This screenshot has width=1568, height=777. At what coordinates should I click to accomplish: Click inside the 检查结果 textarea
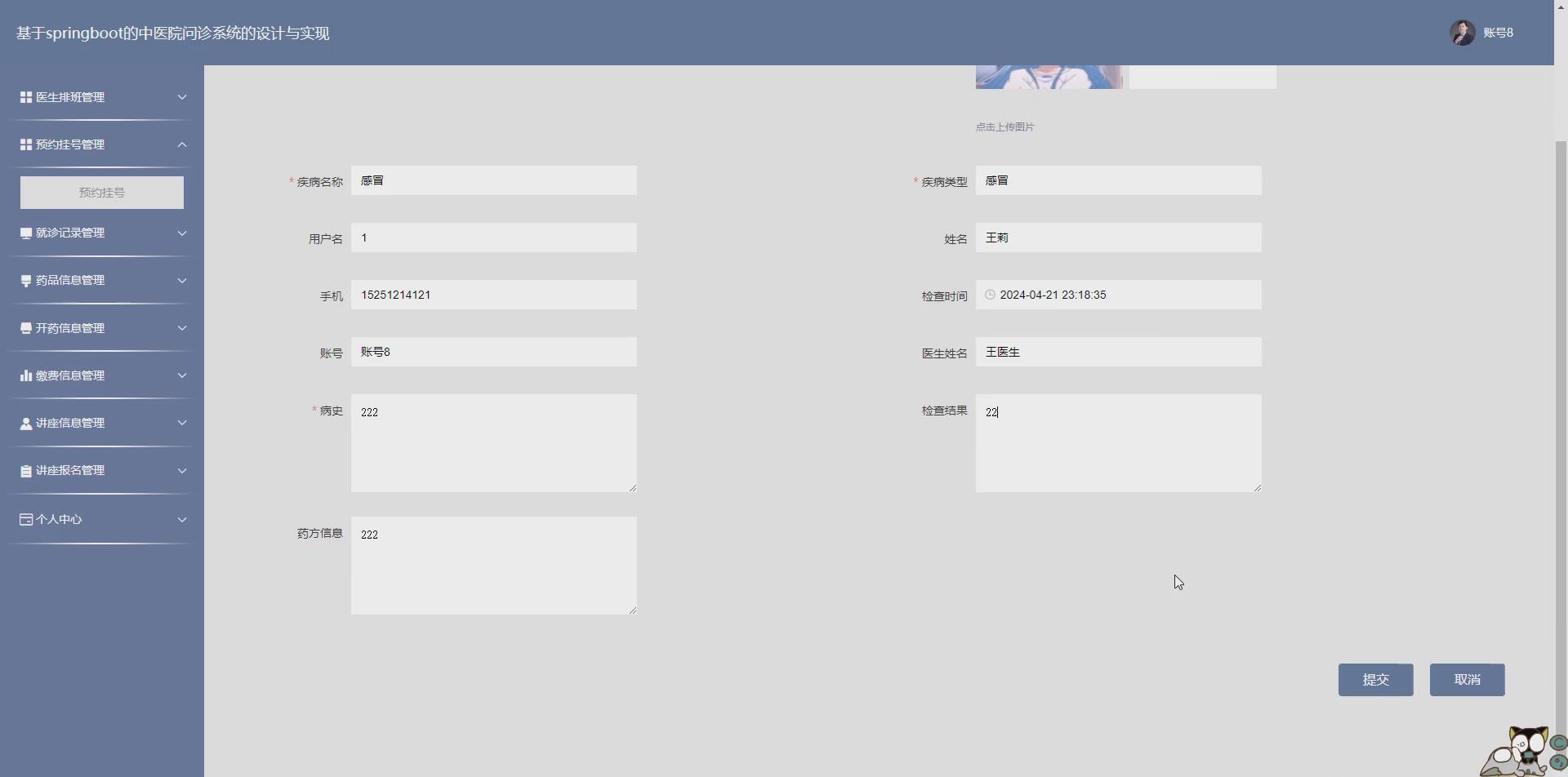(1119, 443)
